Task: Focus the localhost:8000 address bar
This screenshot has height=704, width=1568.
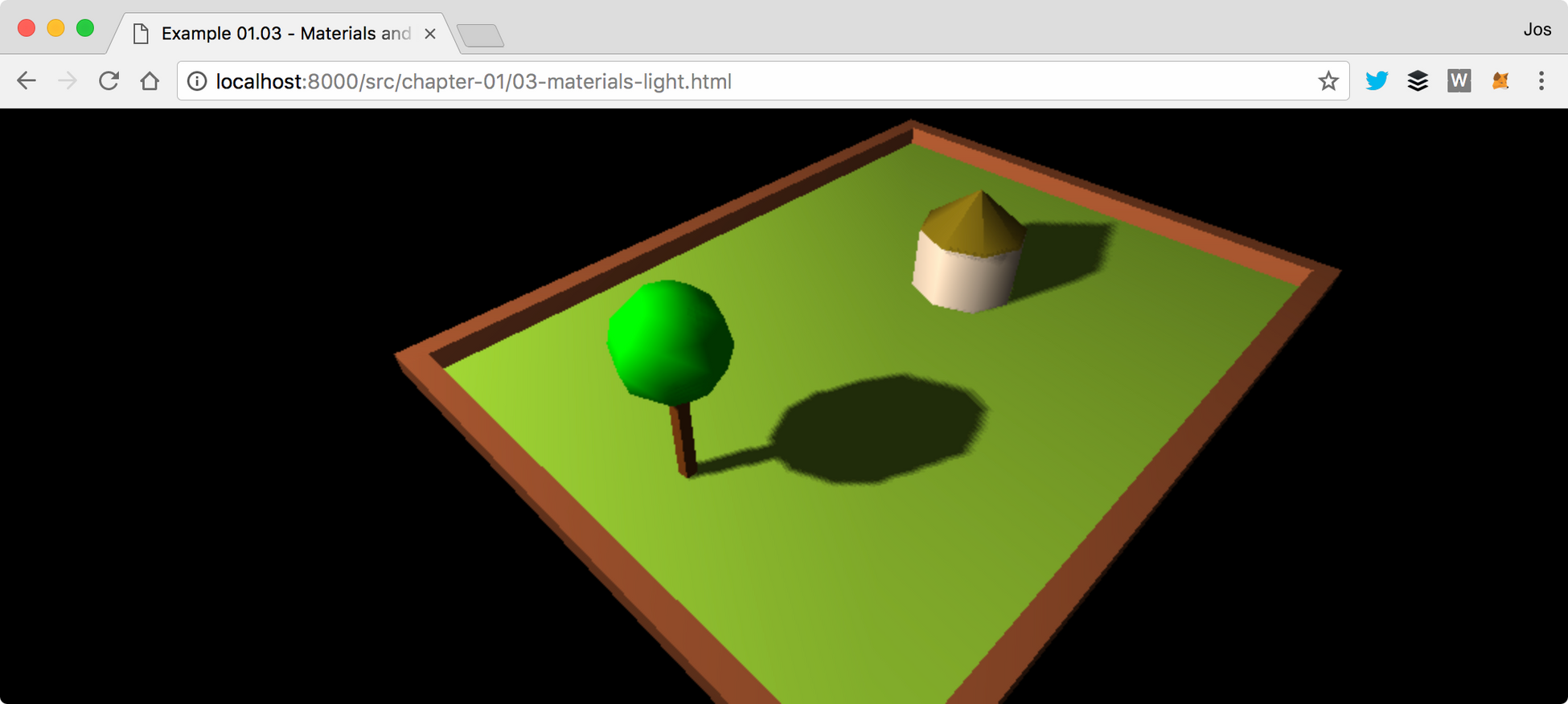Action: point(762,81)
